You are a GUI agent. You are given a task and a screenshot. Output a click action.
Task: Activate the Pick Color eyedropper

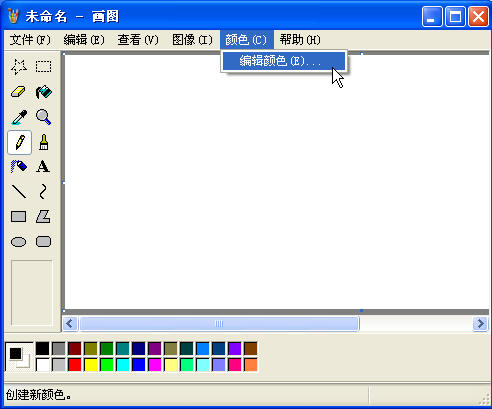[19, 117]
